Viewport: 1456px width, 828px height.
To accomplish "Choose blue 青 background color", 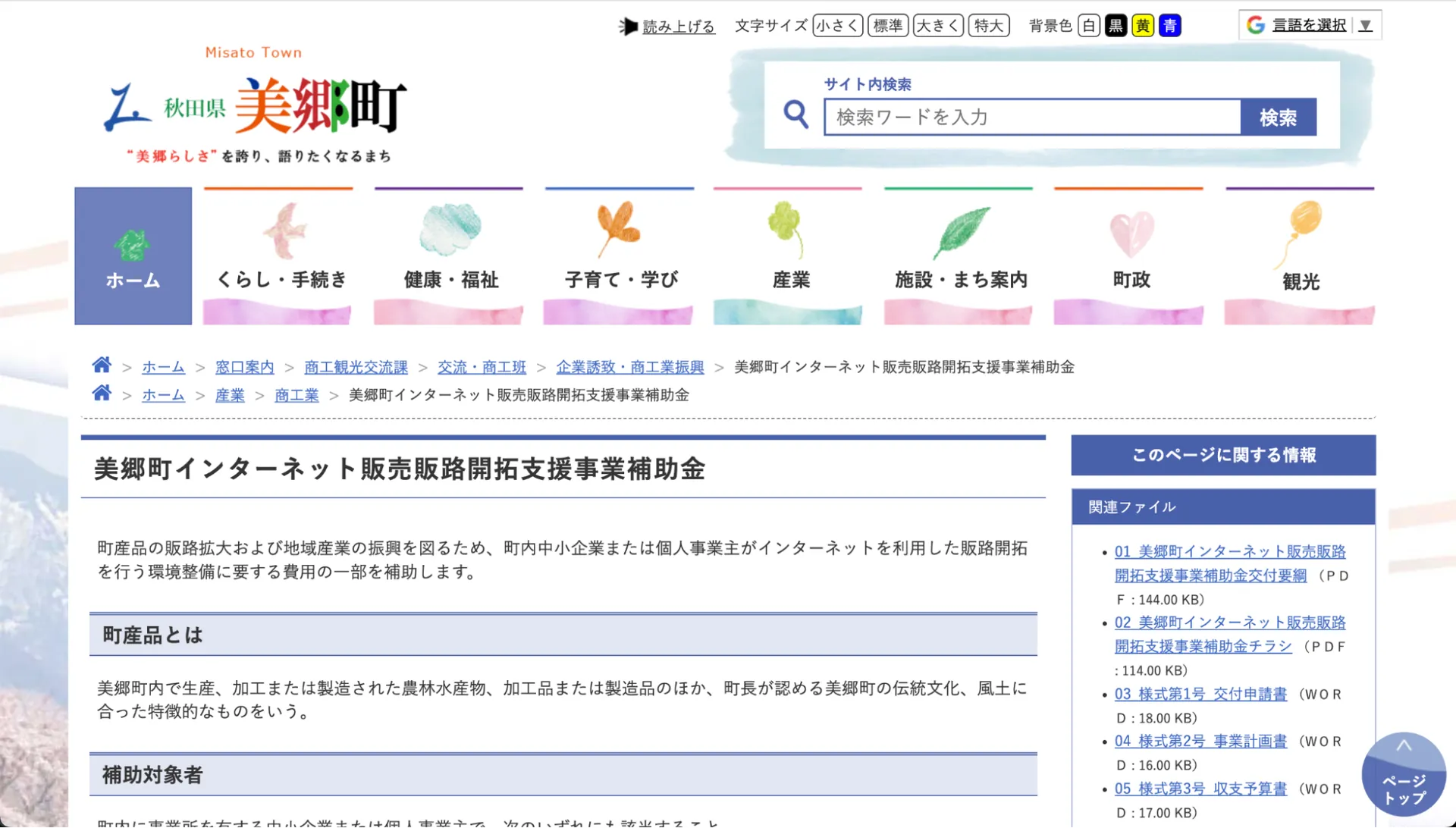I will click(1170, 26).
